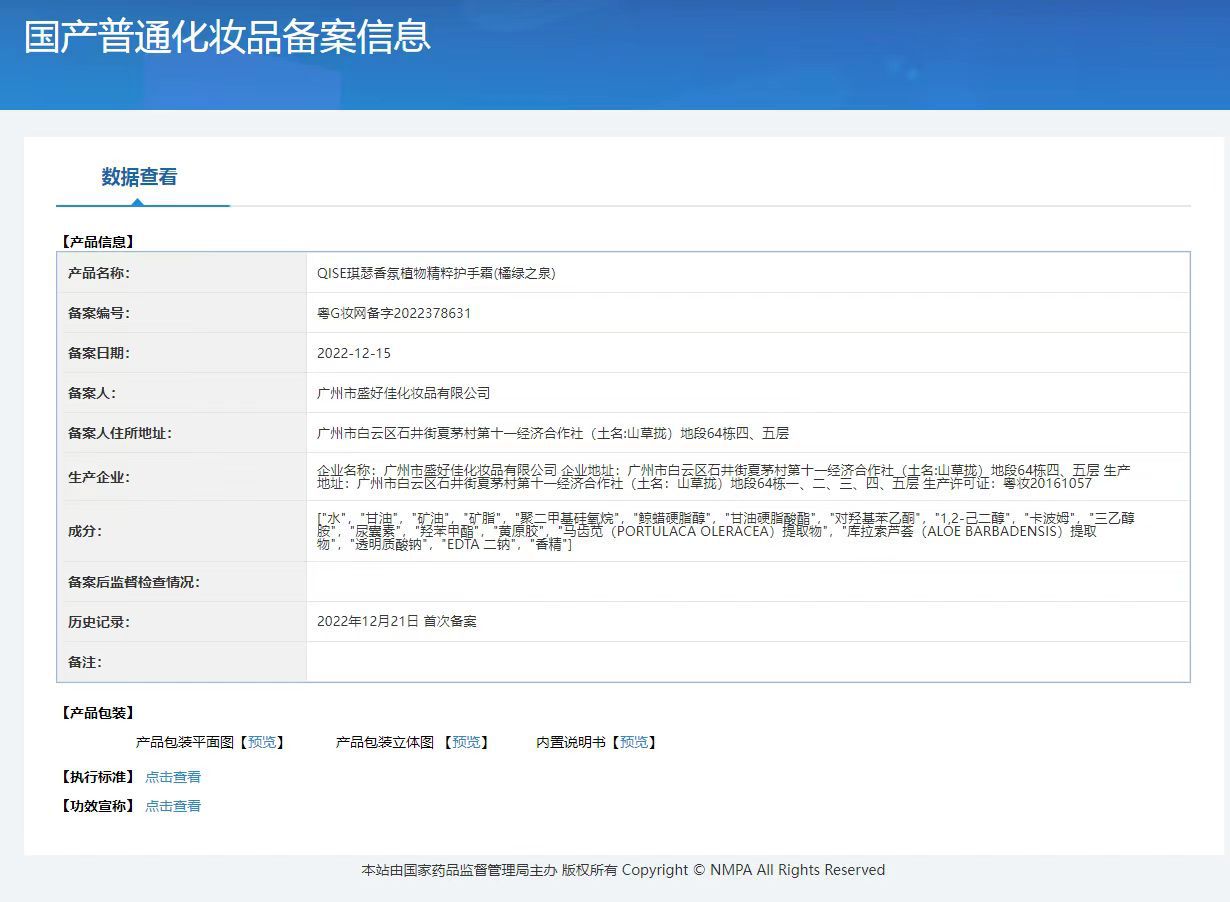The height and width of the screenshot is (902, 1230).
Task: Preview the 内置说明书 document
Action: pyautogui.click(x=634, y=742)
